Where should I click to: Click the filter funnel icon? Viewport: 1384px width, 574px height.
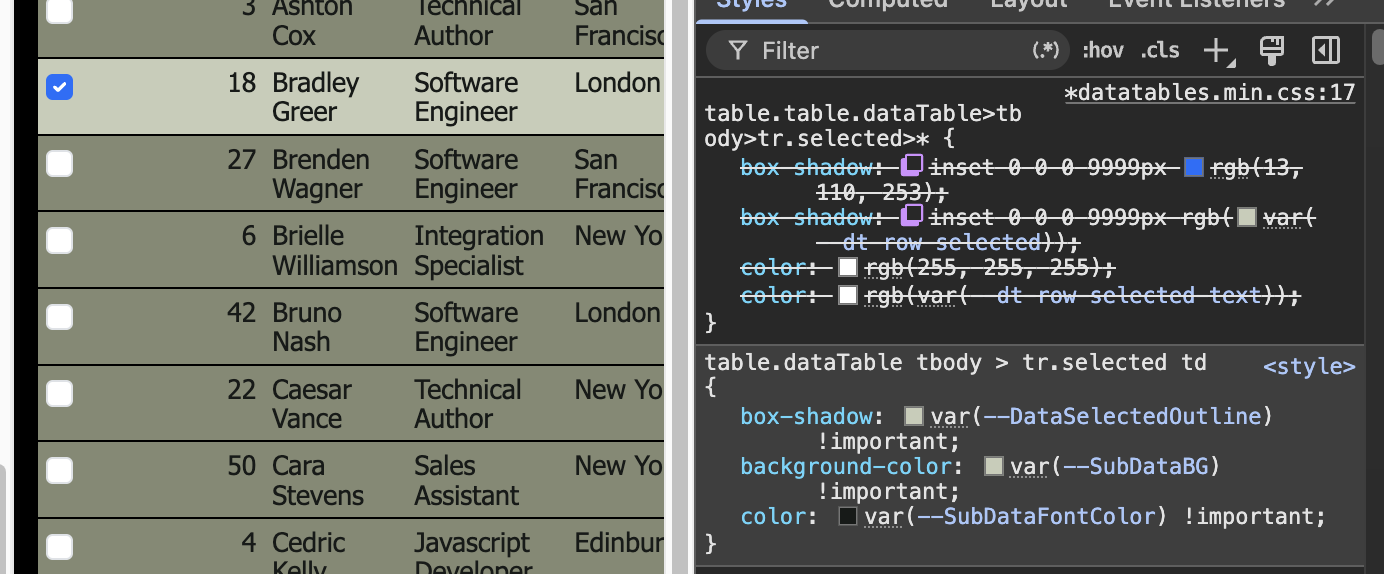(x=738, y=50)
